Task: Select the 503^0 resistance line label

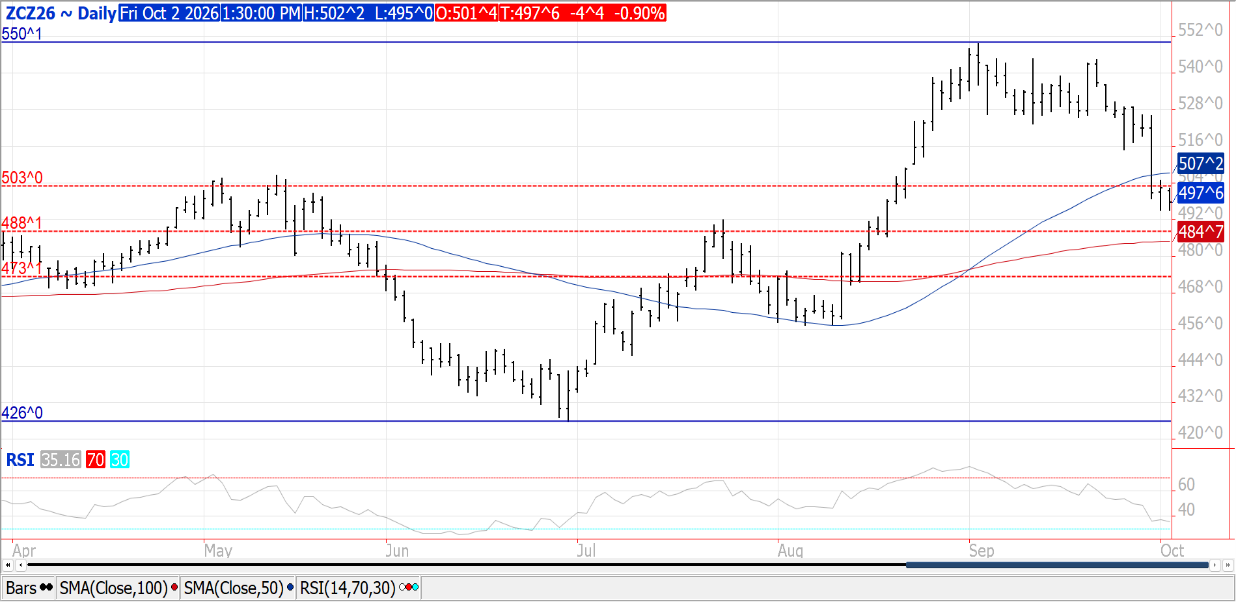Action: (22, 178)
